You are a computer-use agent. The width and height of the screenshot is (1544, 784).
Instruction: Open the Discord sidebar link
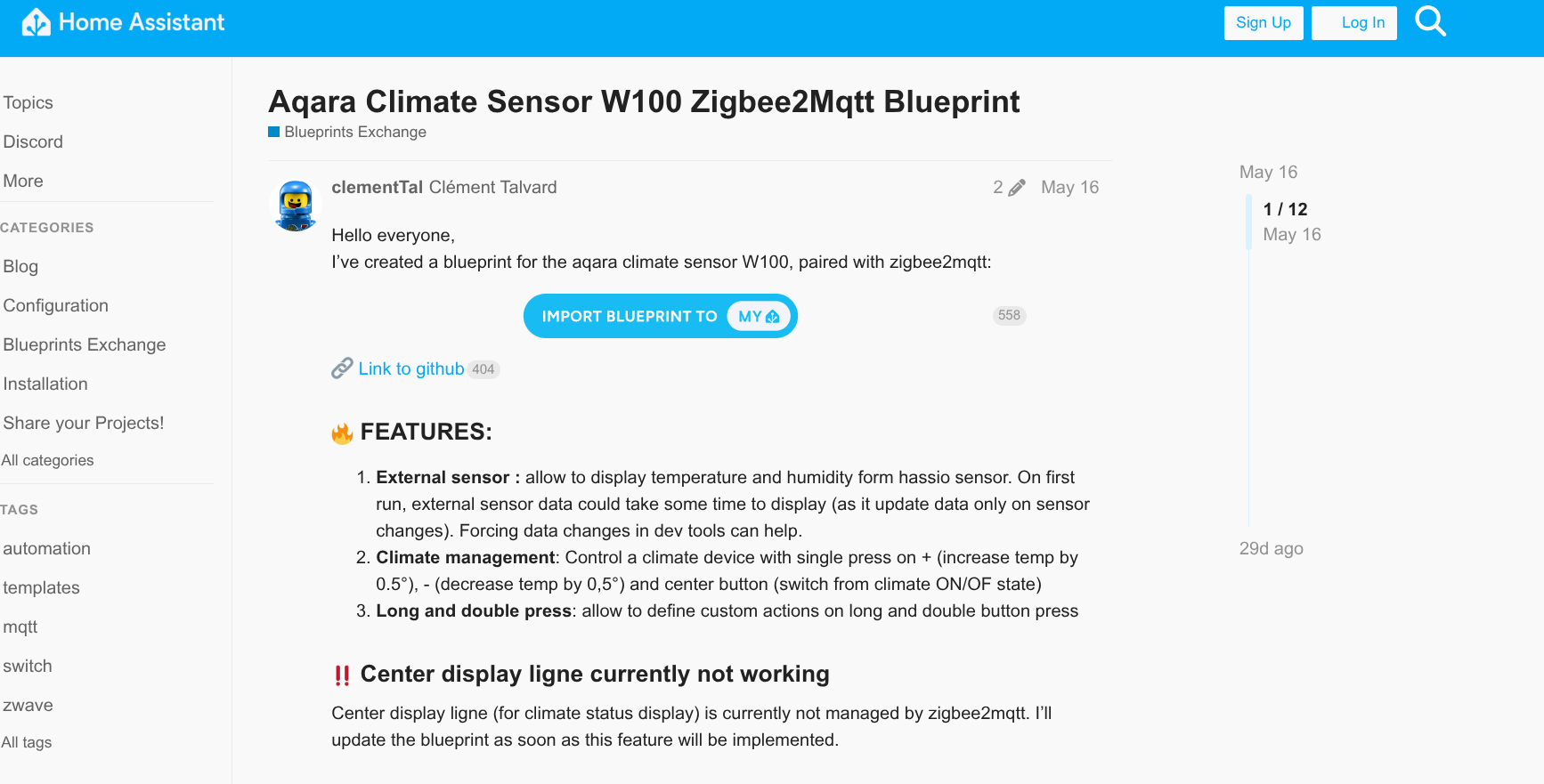(33, 141)
